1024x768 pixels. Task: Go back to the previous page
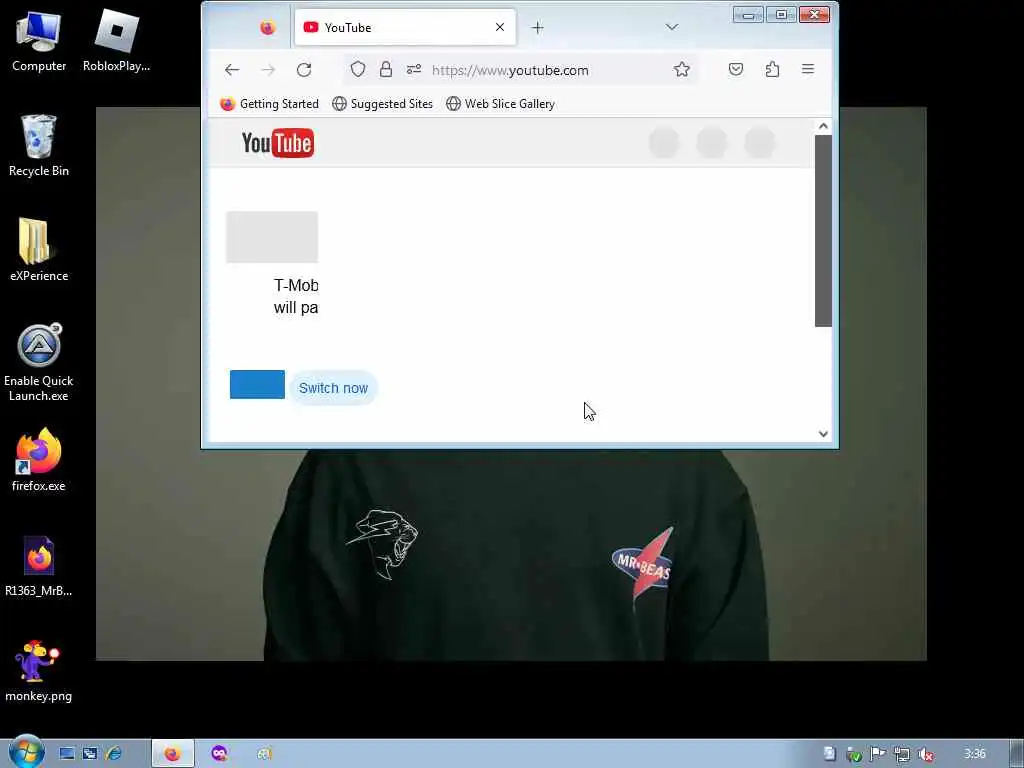point(232,70)
